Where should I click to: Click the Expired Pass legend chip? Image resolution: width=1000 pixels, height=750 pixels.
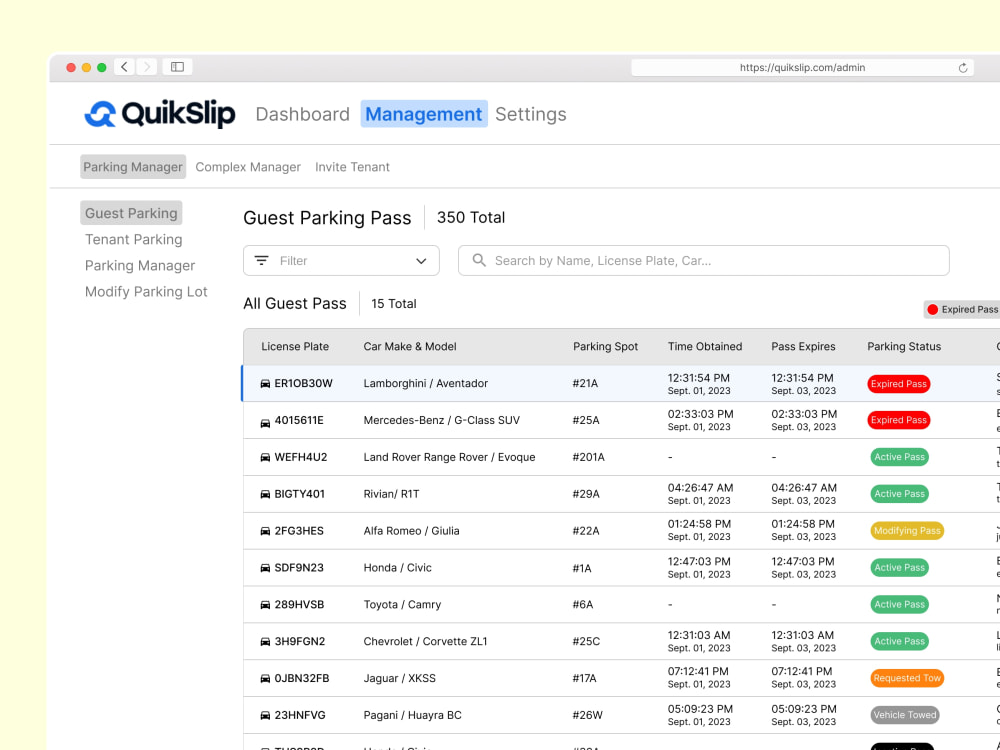coord(962,309)
